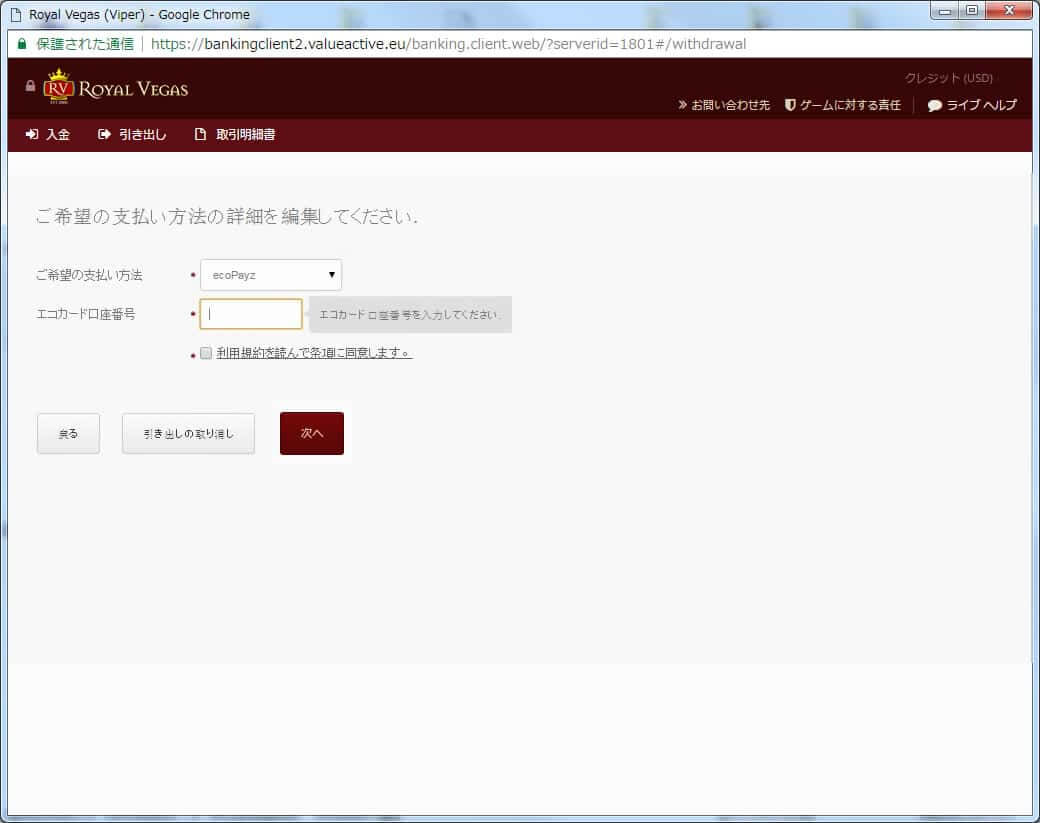Click the small padlock beside Royal Vegas logo
The image size is (1040, 823).
coord(30,86)
